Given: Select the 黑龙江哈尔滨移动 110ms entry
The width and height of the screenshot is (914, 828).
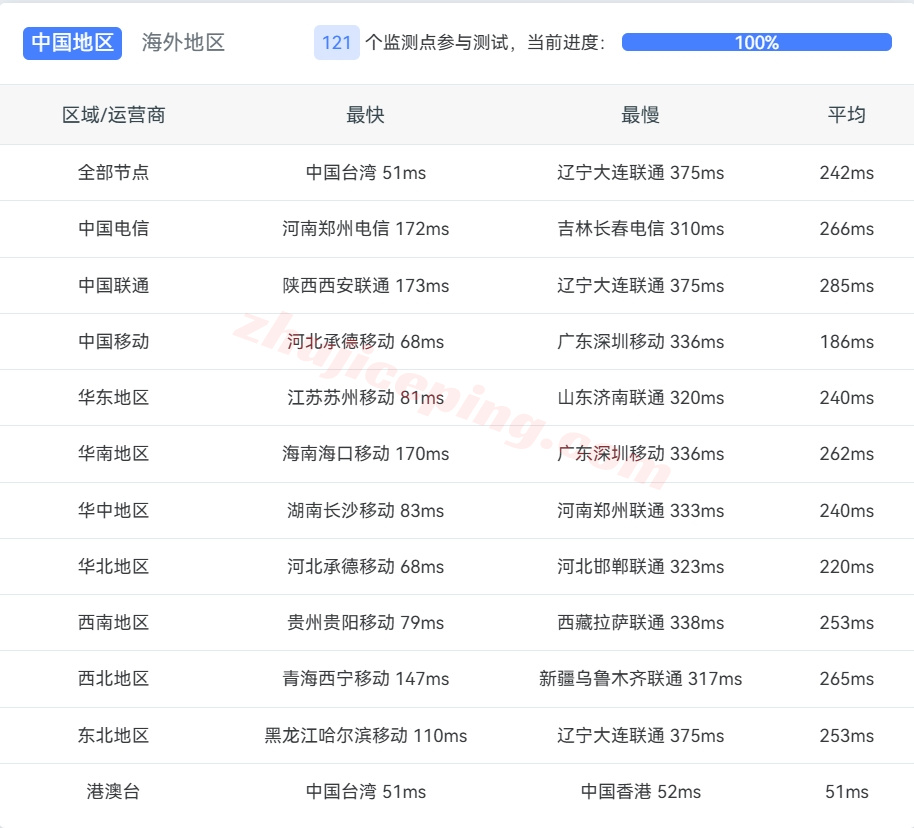Looking at the screenshot, I should [365, 736].
